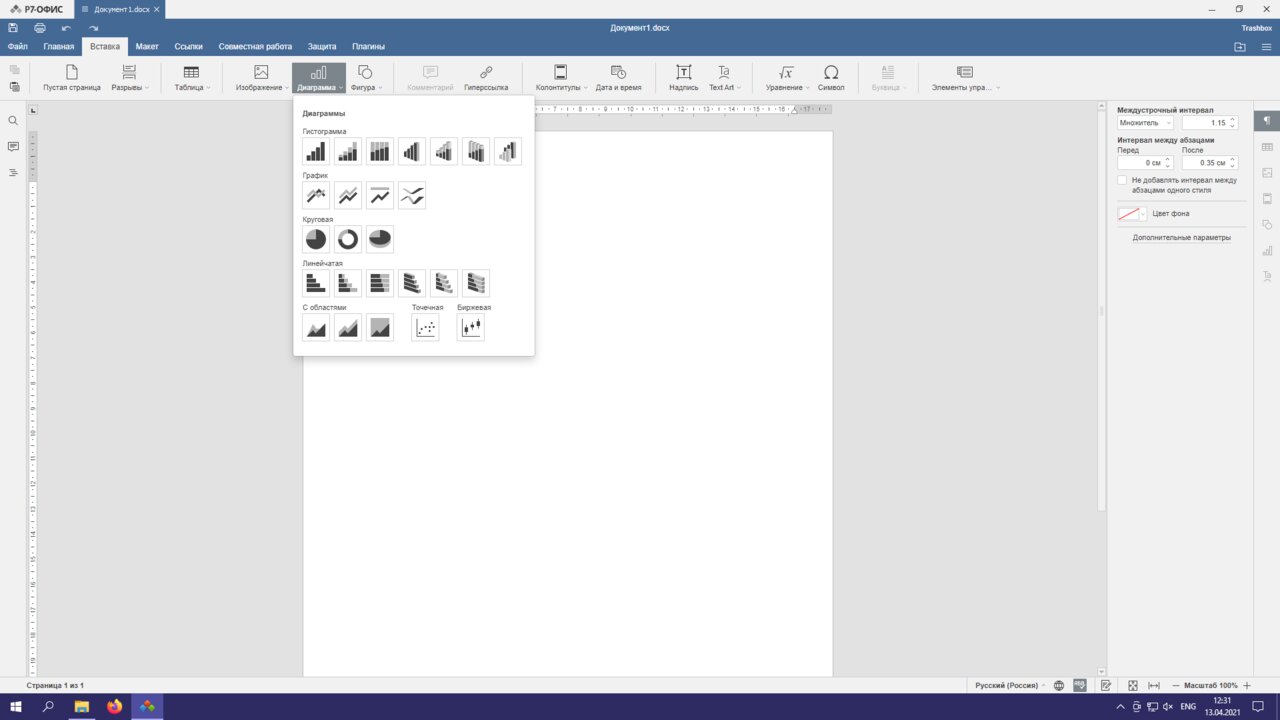Viewport: 1280px width, 720px height.
Task: Insert a stock (Биржевая) chart
Action: [x=471, y=328]
